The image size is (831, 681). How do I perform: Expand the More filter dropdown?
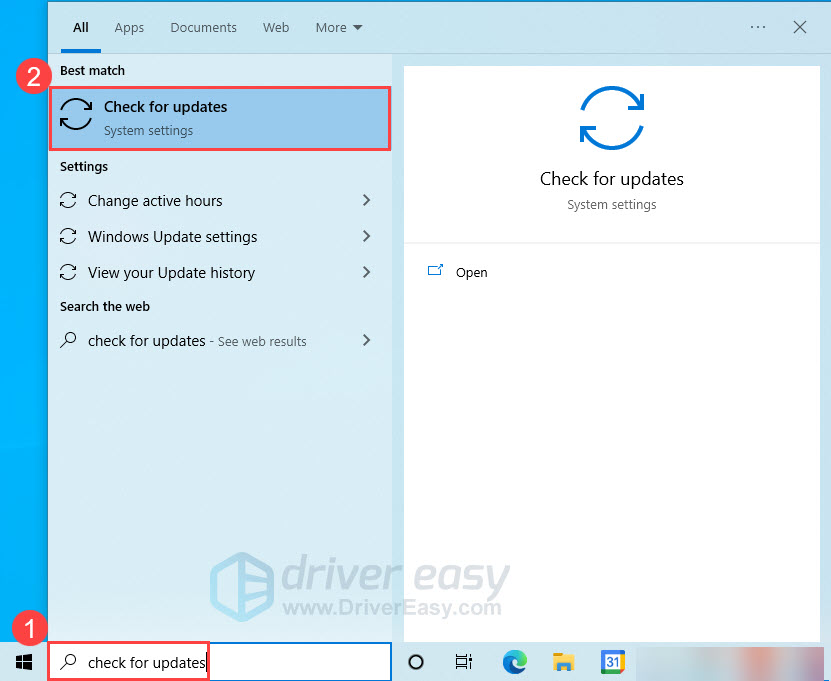click(339, 28)
